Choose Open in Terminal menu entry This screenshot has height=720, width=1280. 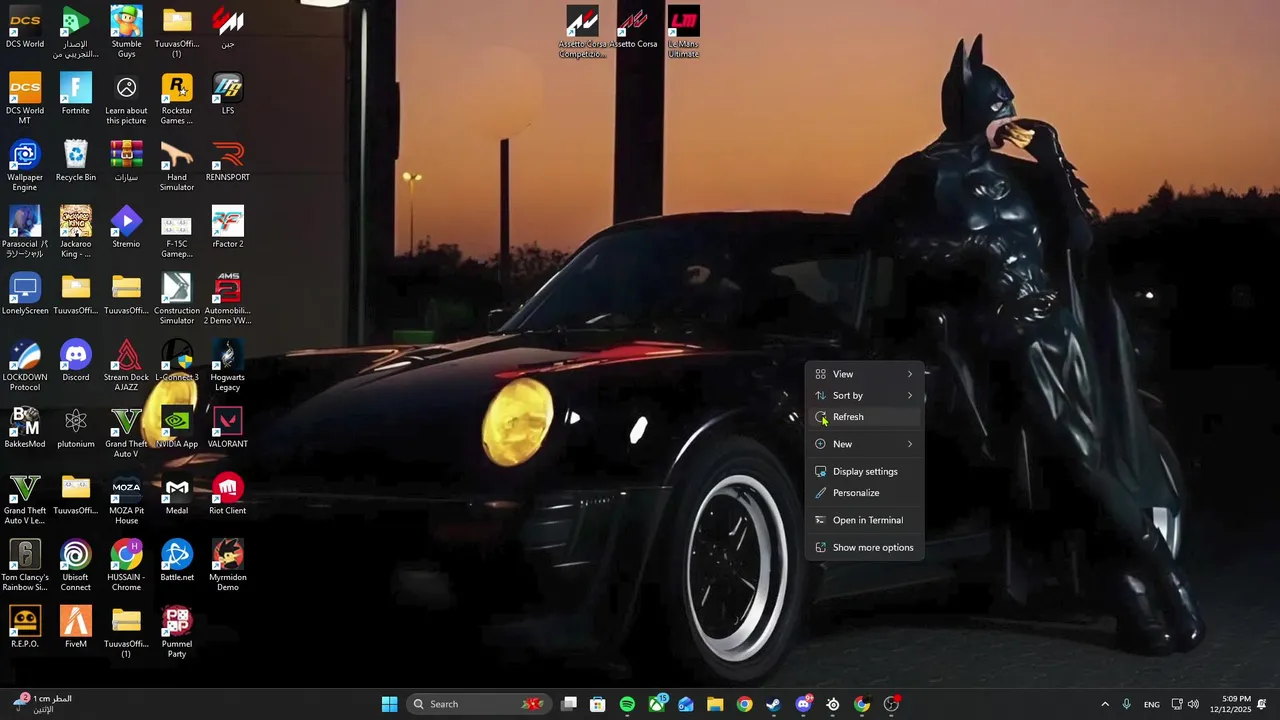coord(864,520)
